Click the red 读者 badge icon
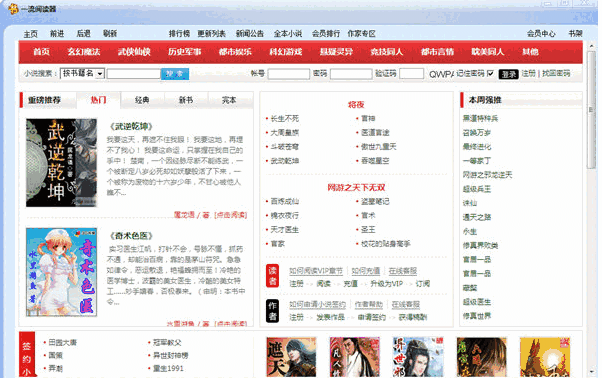Viewport: 602px width, 378px height. pos(272,276)
